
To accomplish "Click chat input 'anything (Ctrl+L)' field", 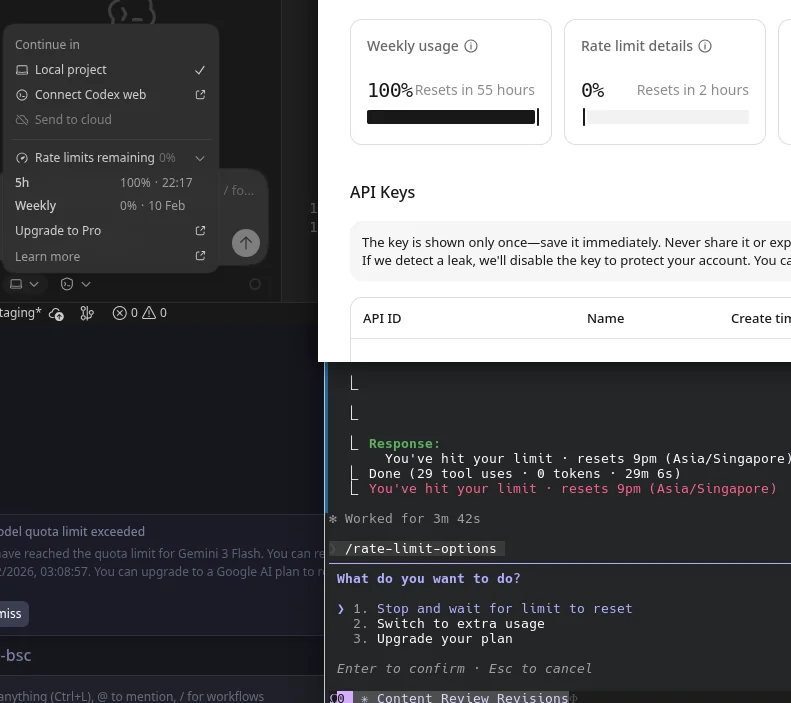I will [132, 696].
